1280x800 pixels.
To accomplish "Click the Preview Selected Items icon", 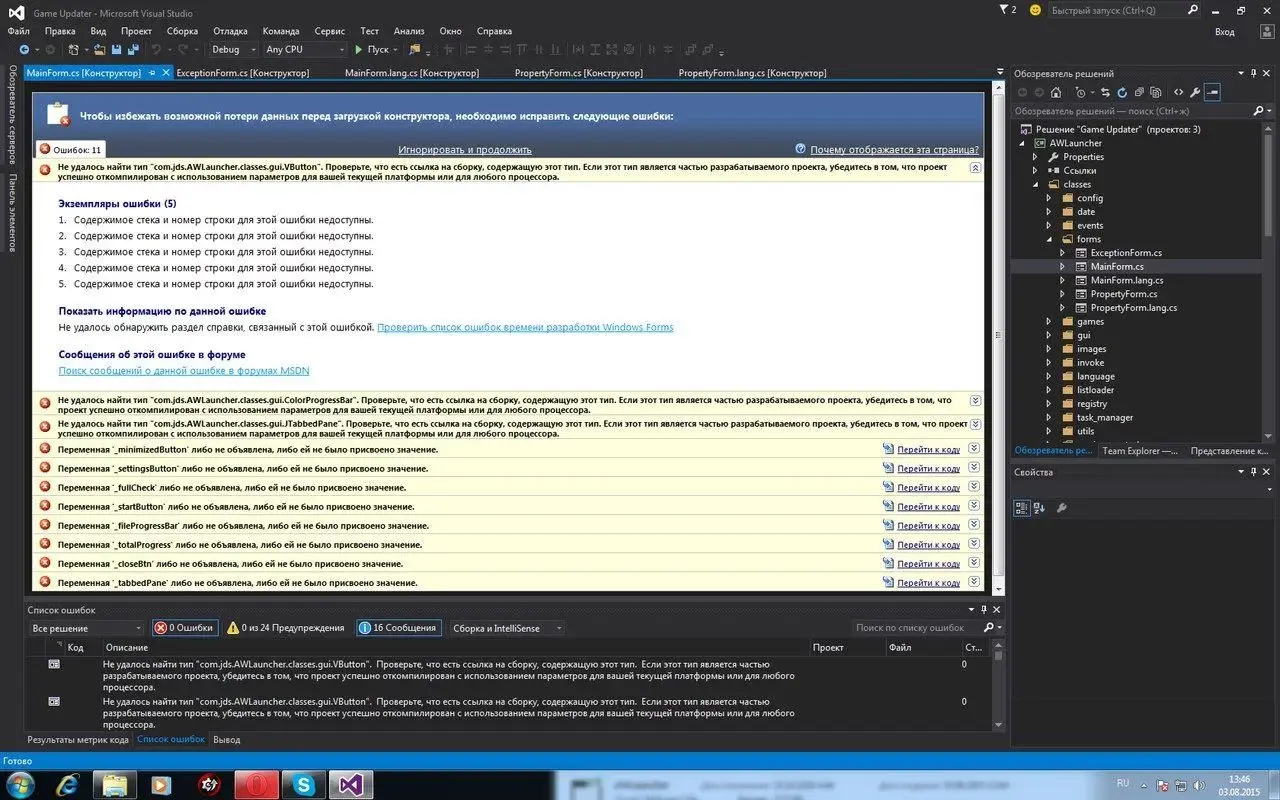I will coord(1212,92).
